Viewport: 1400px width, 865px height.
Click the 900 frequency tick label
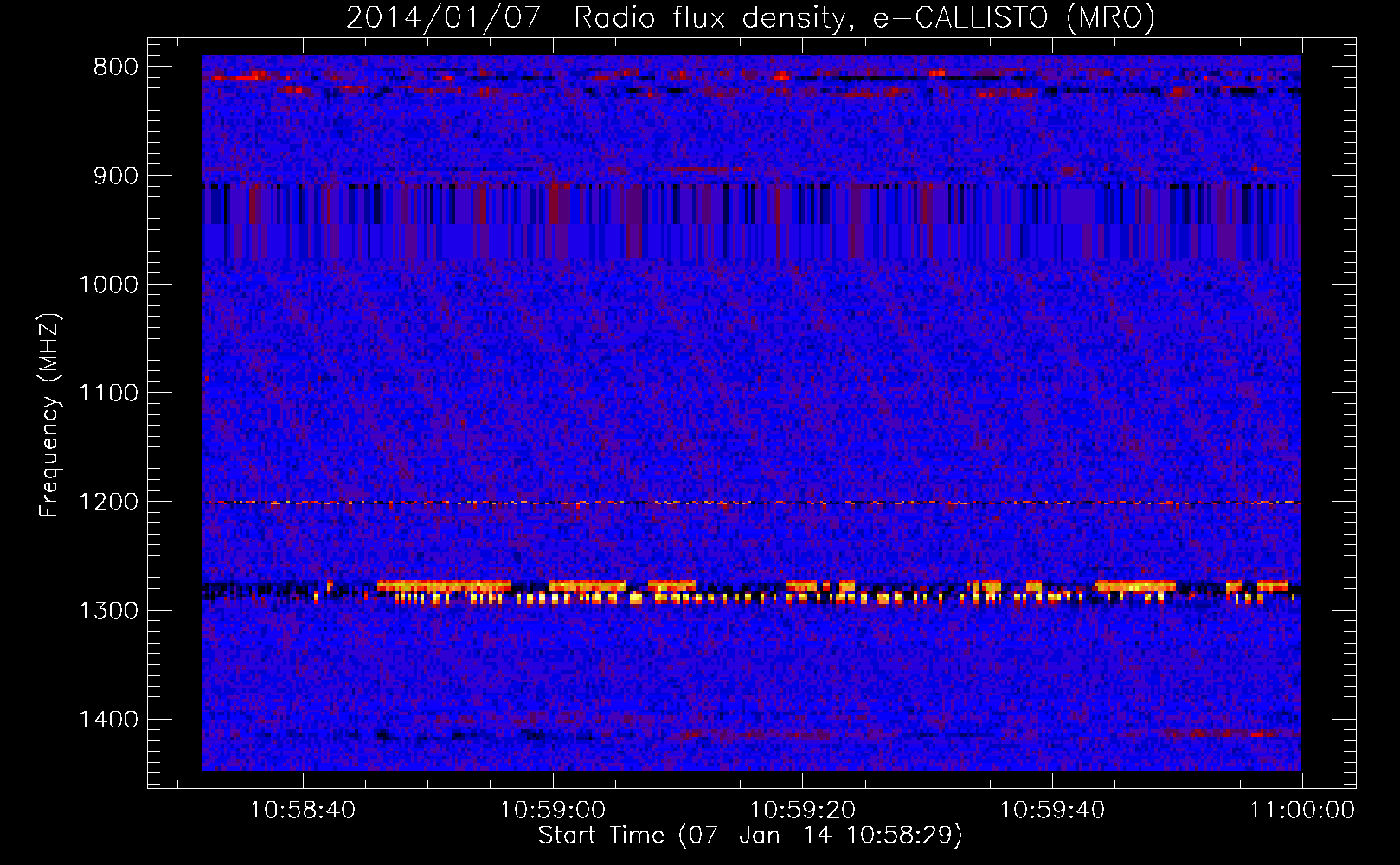tap(116, 176)
